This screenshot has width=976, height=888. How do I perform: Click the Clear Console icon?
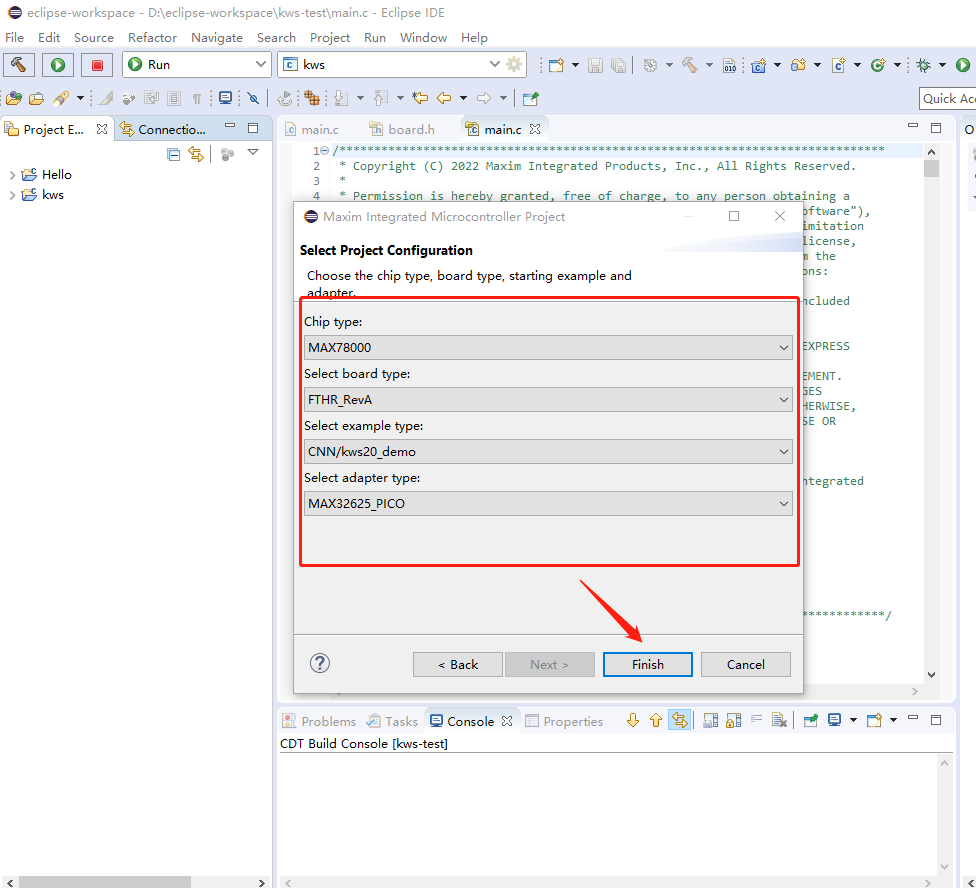tap(779, 721)
